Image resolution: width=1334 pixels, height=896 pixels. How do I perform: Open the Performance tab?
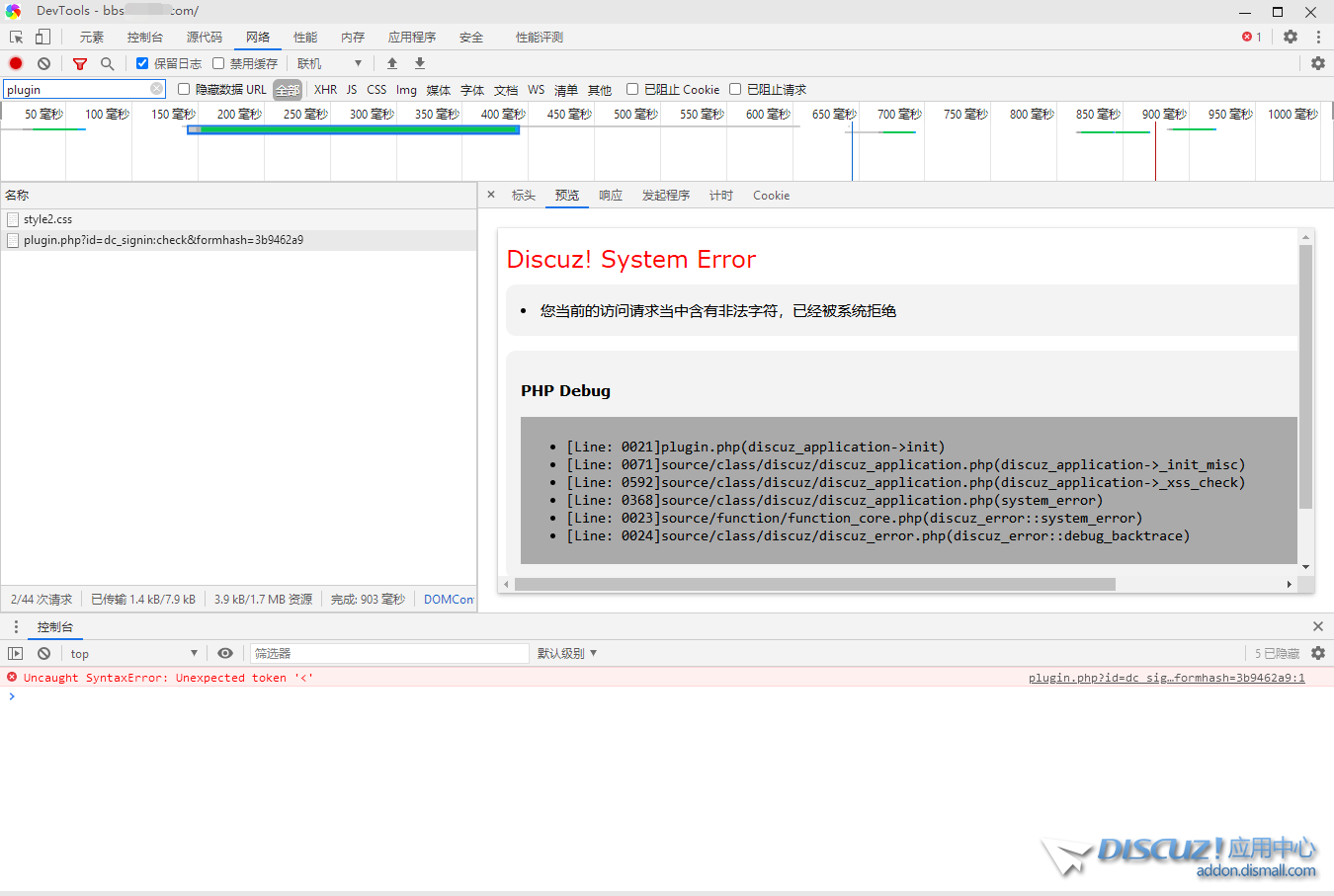click(305, 37)
